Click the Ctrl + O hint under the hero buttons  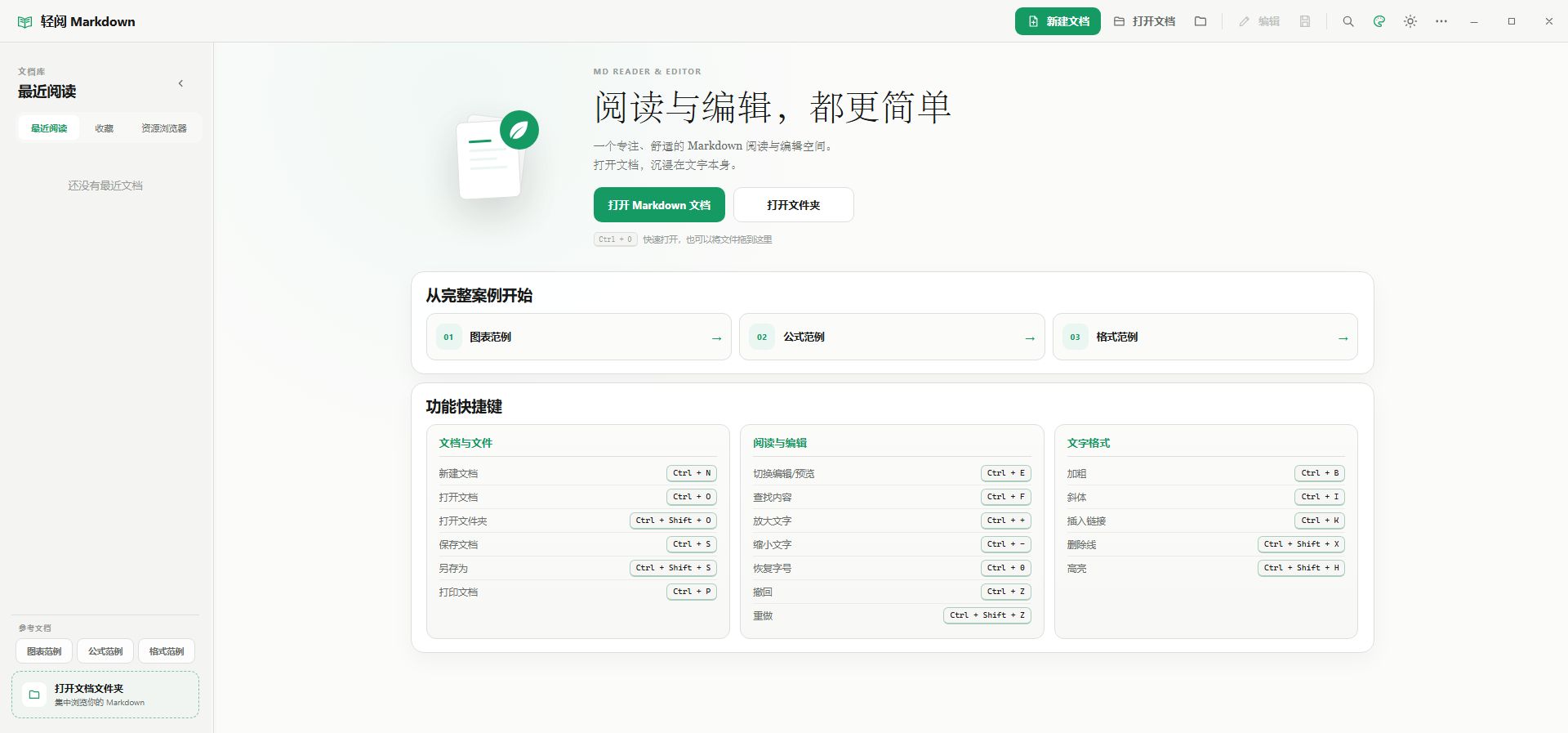pos(615,239)
